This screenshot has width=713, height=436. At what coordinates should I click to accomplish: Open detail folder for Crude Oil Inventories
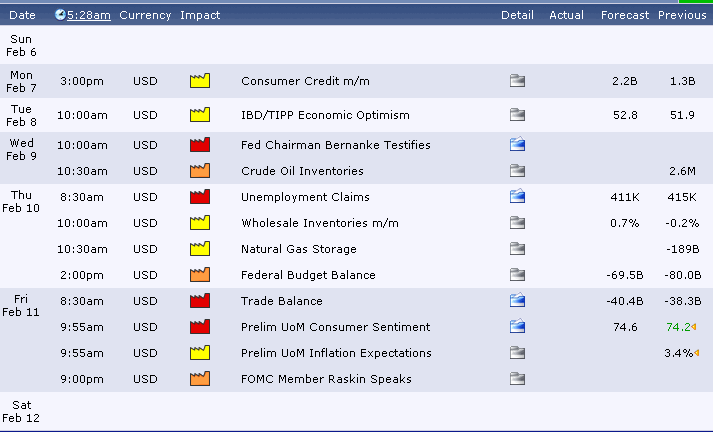pos(517,171)
